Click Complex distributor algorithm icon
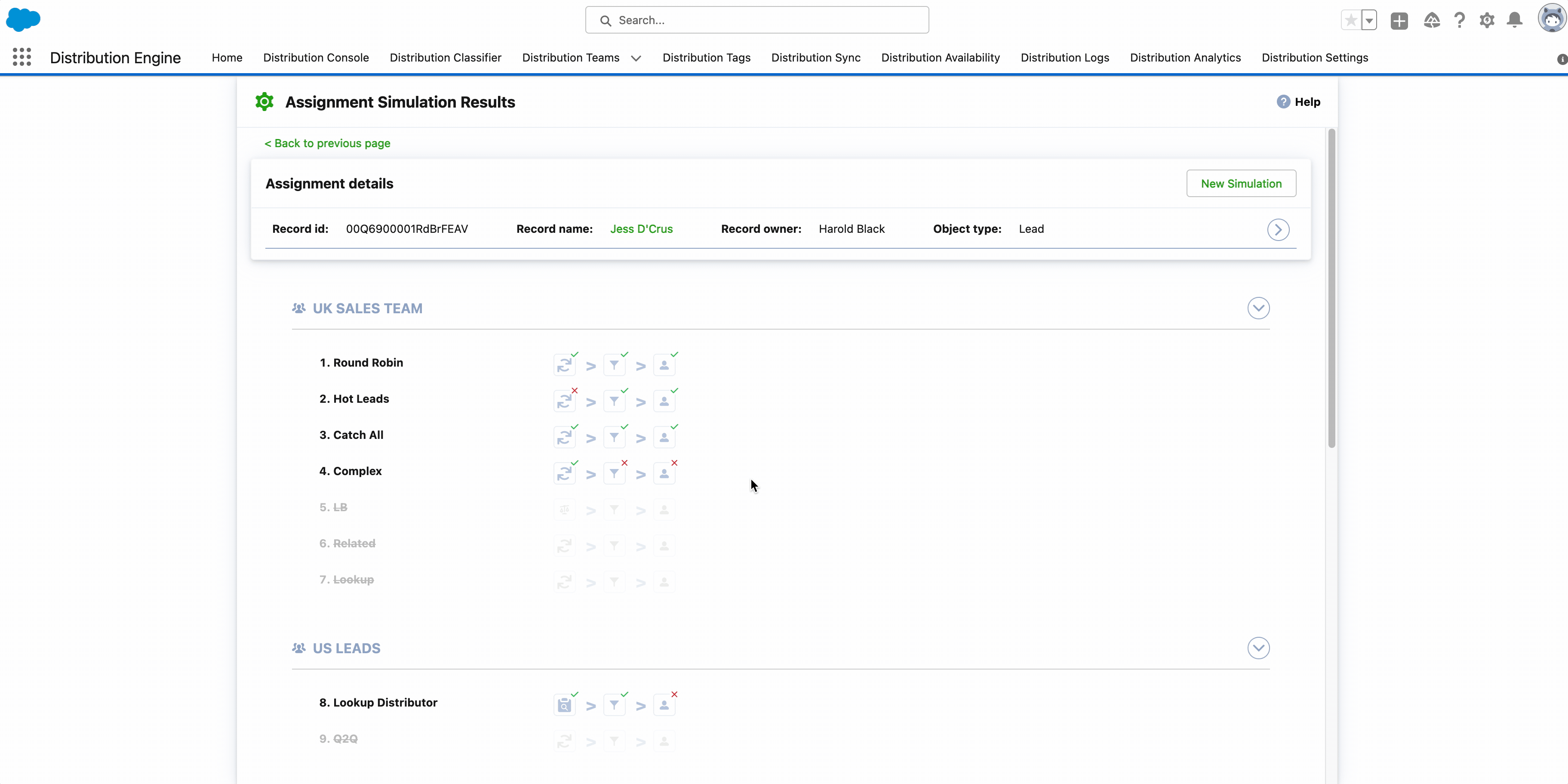 pos(564,473)
